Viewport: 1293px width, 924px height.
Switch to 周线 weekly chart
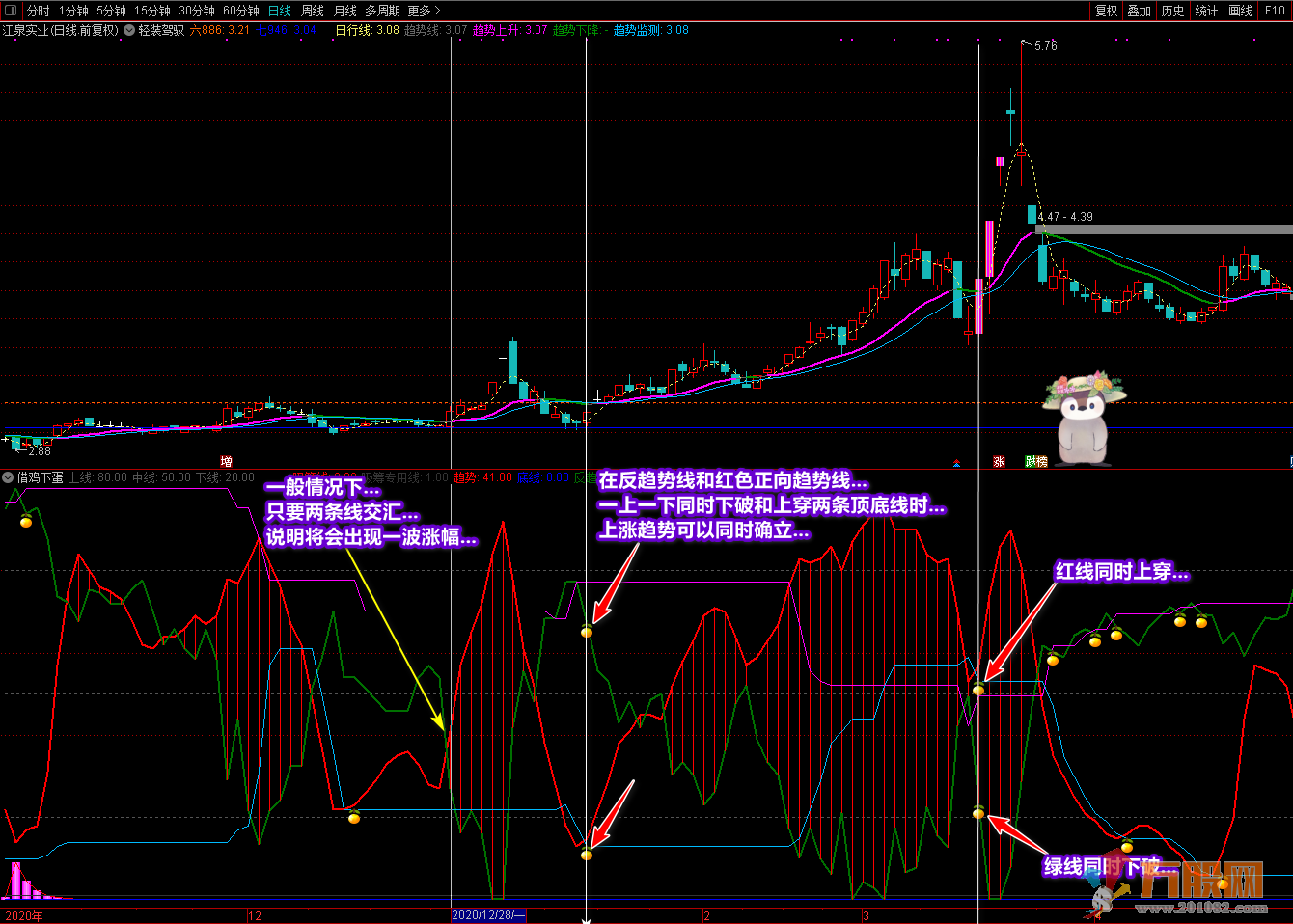(x=313, y=11)
